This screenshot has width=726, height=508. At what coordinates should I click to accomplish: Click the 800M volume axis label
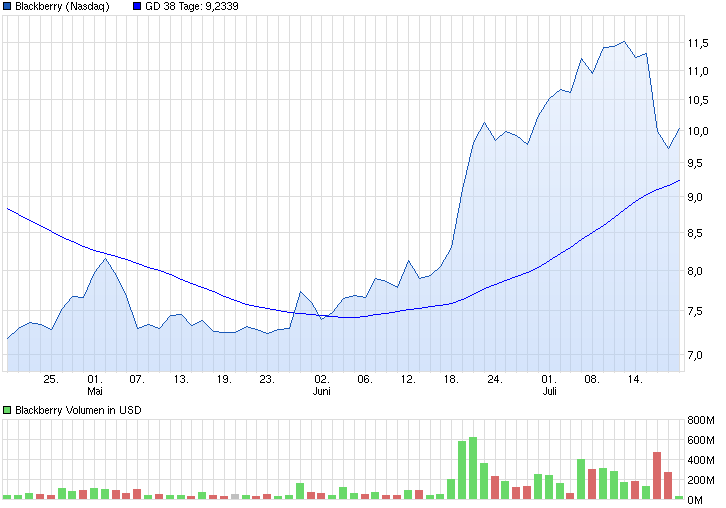pos(701,421)
